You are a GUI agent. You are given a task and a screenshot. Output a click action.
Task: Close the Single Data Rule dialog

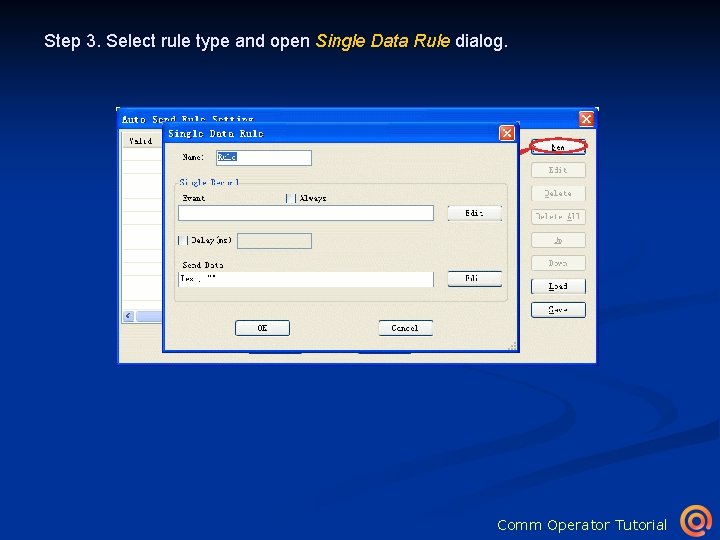pos(506,133)
